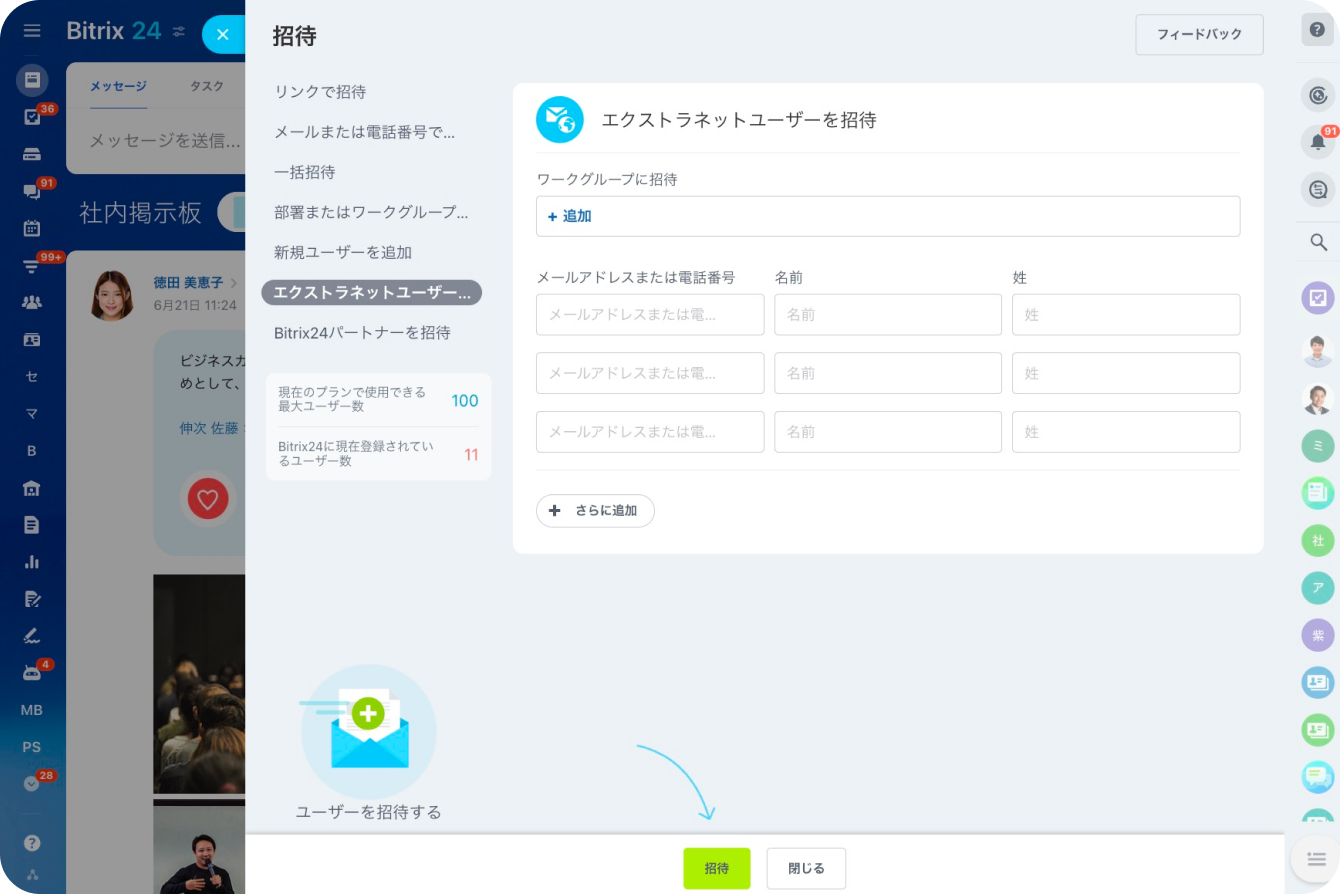Open the Calendar icon in left sidebar
This screenshot has height=894, width=1340.
click(32, 227)
